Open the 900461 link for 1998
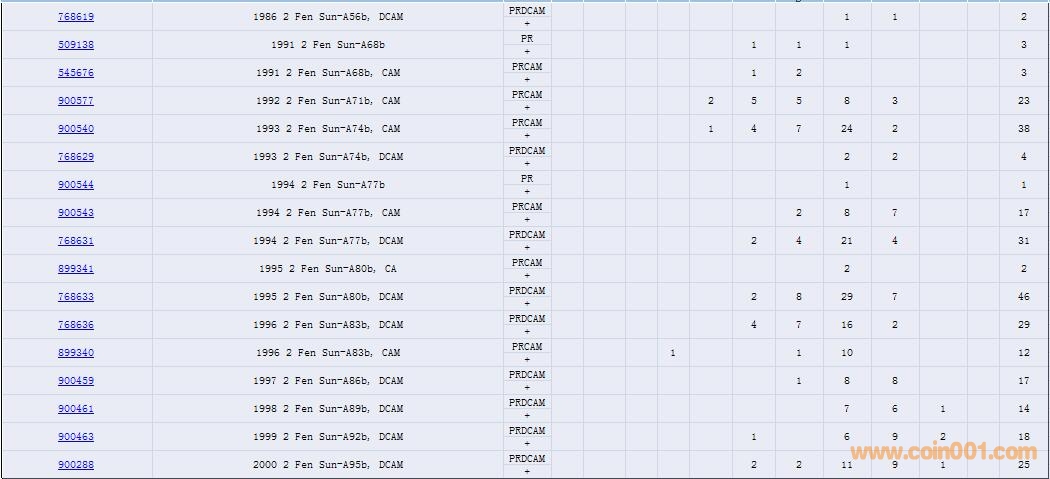 tap(76, 409)
